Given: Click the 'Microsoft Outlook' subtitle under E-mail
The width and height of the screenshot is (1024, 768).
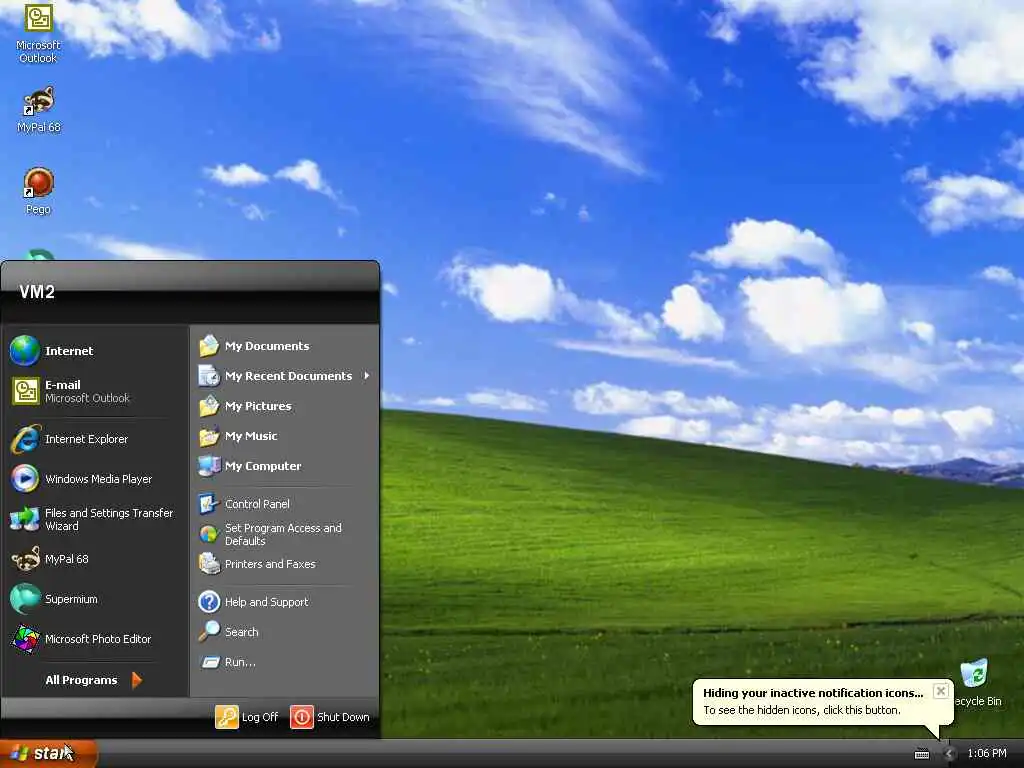Looking at the screenshot, I should (87, 398).
